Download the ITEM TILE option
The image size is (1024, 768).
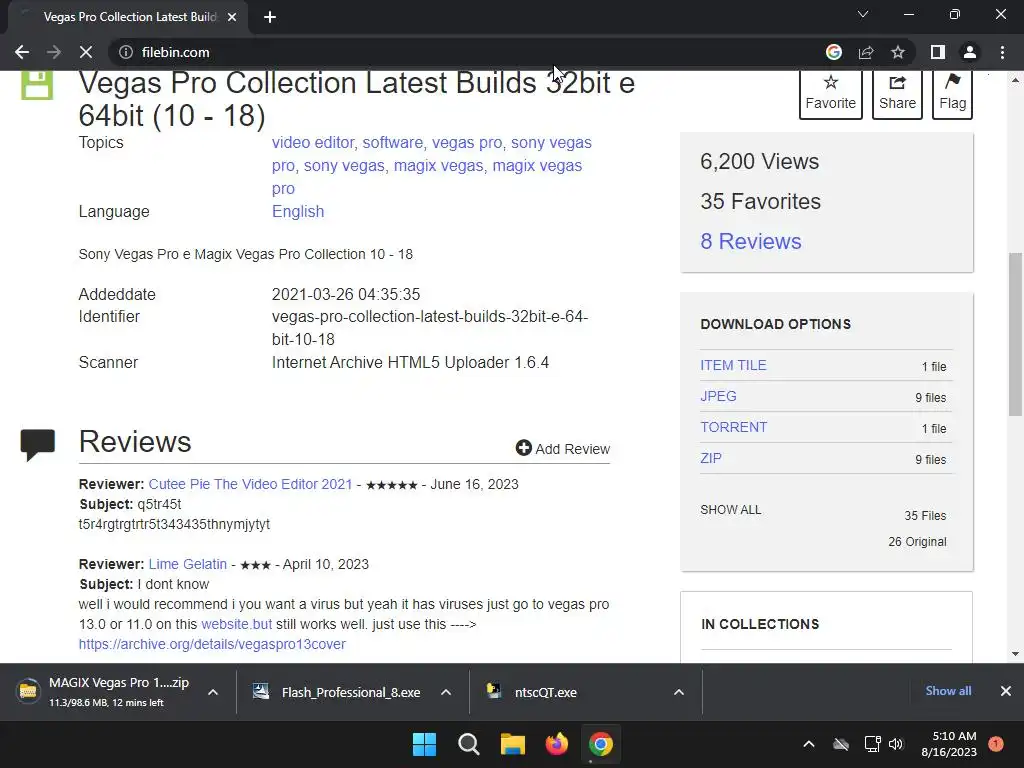(733, 365)
